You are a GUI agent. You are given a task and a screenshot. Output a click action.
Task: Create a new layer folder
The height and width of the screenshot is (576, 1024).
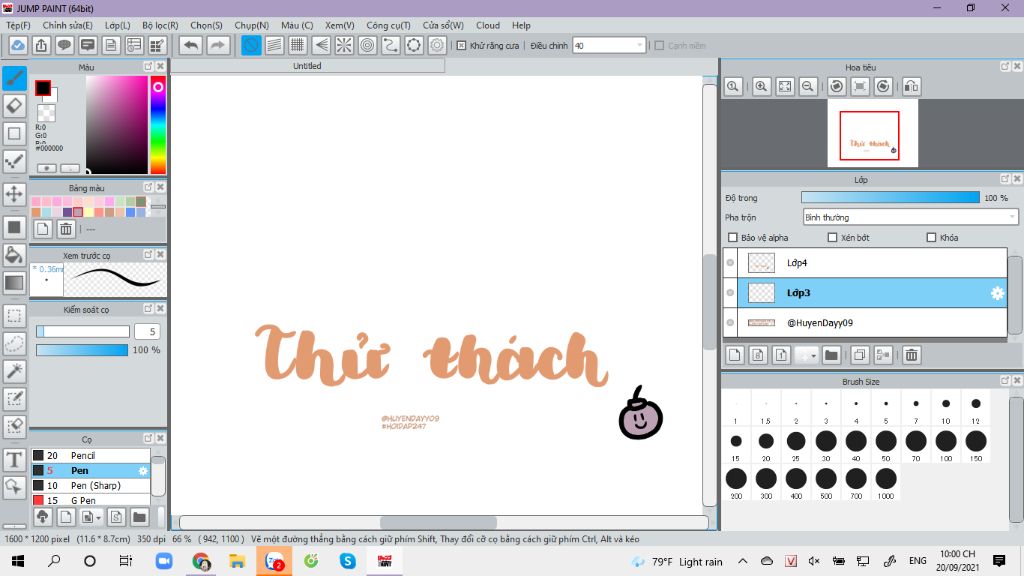[x=831, y=355]
